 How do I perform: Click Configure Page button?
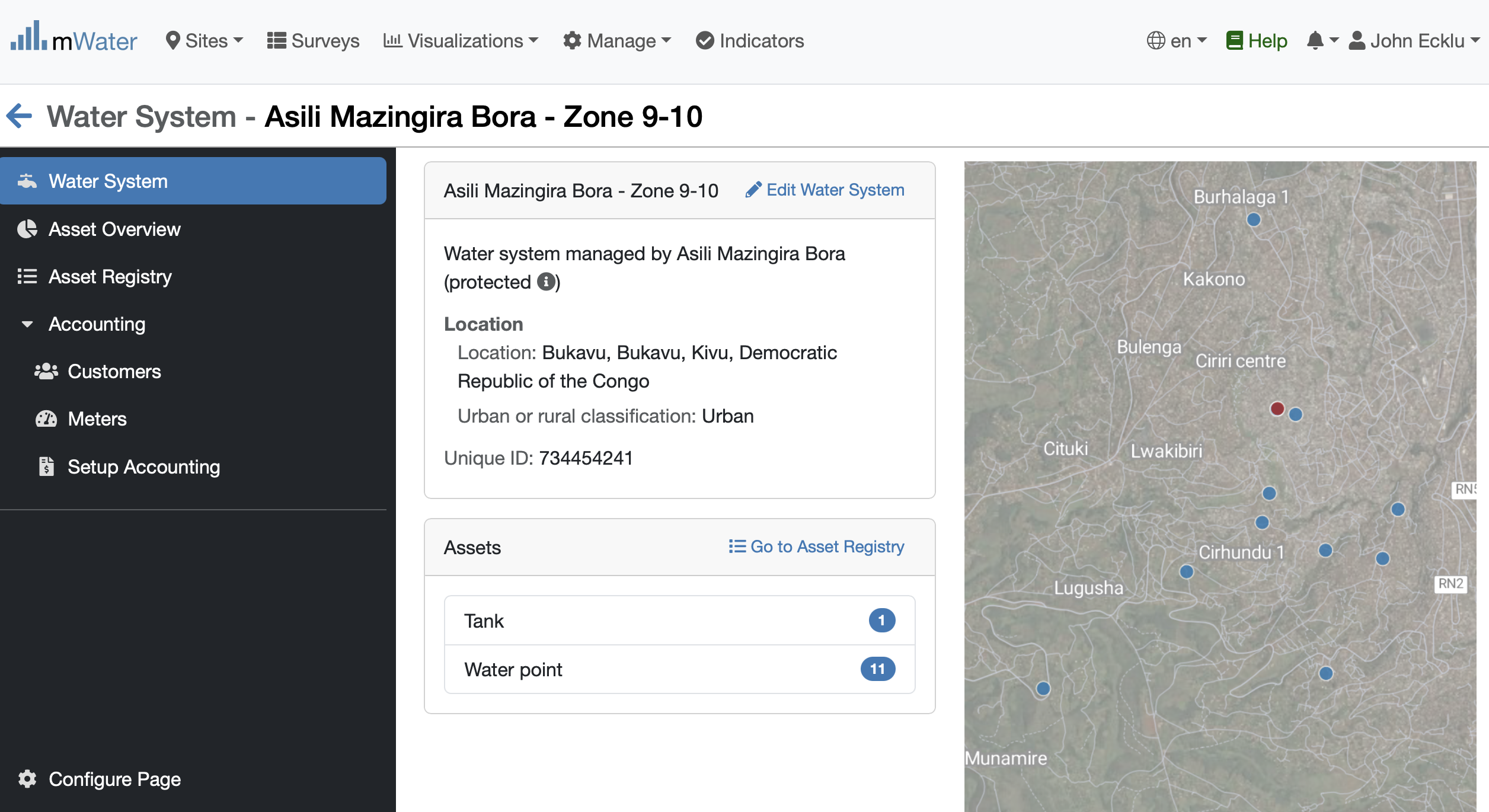[99, 778]
